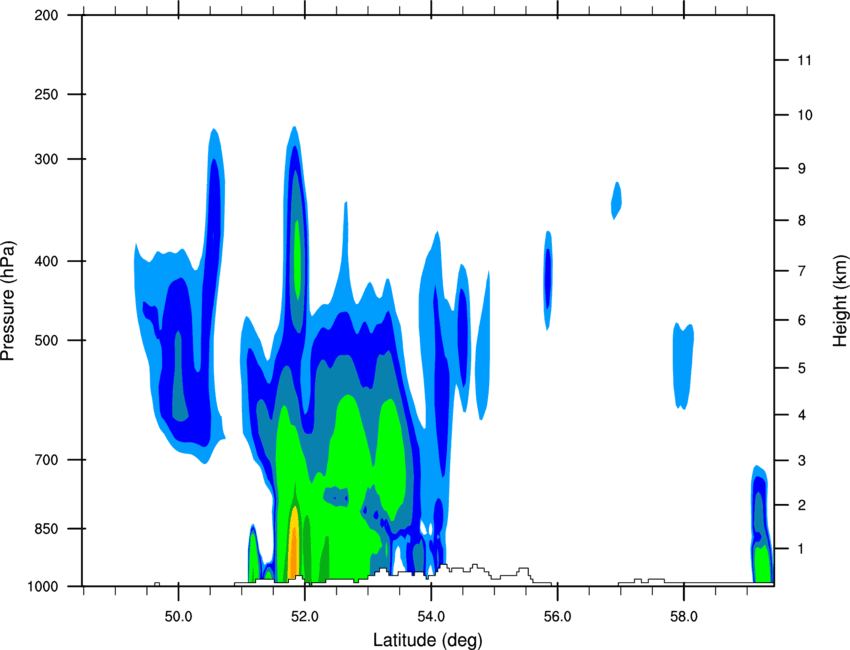Pick the 7 km height label
Screen dimensions: 850x650
(801, 271)
